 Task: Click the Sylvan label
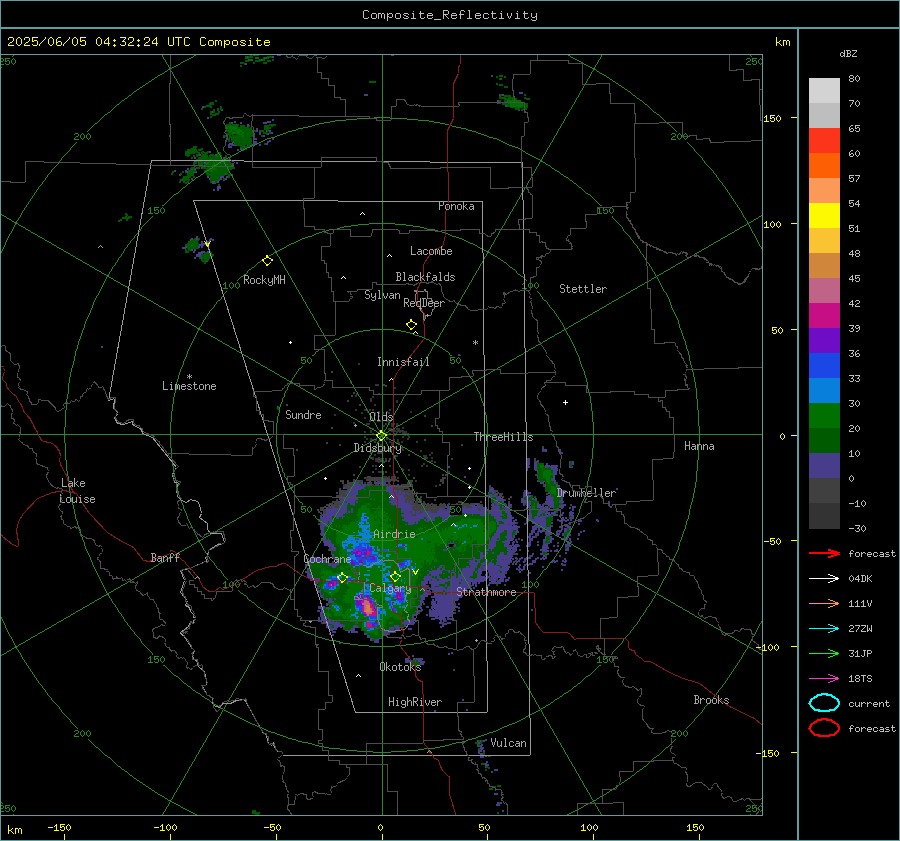[x=382, y=295]
